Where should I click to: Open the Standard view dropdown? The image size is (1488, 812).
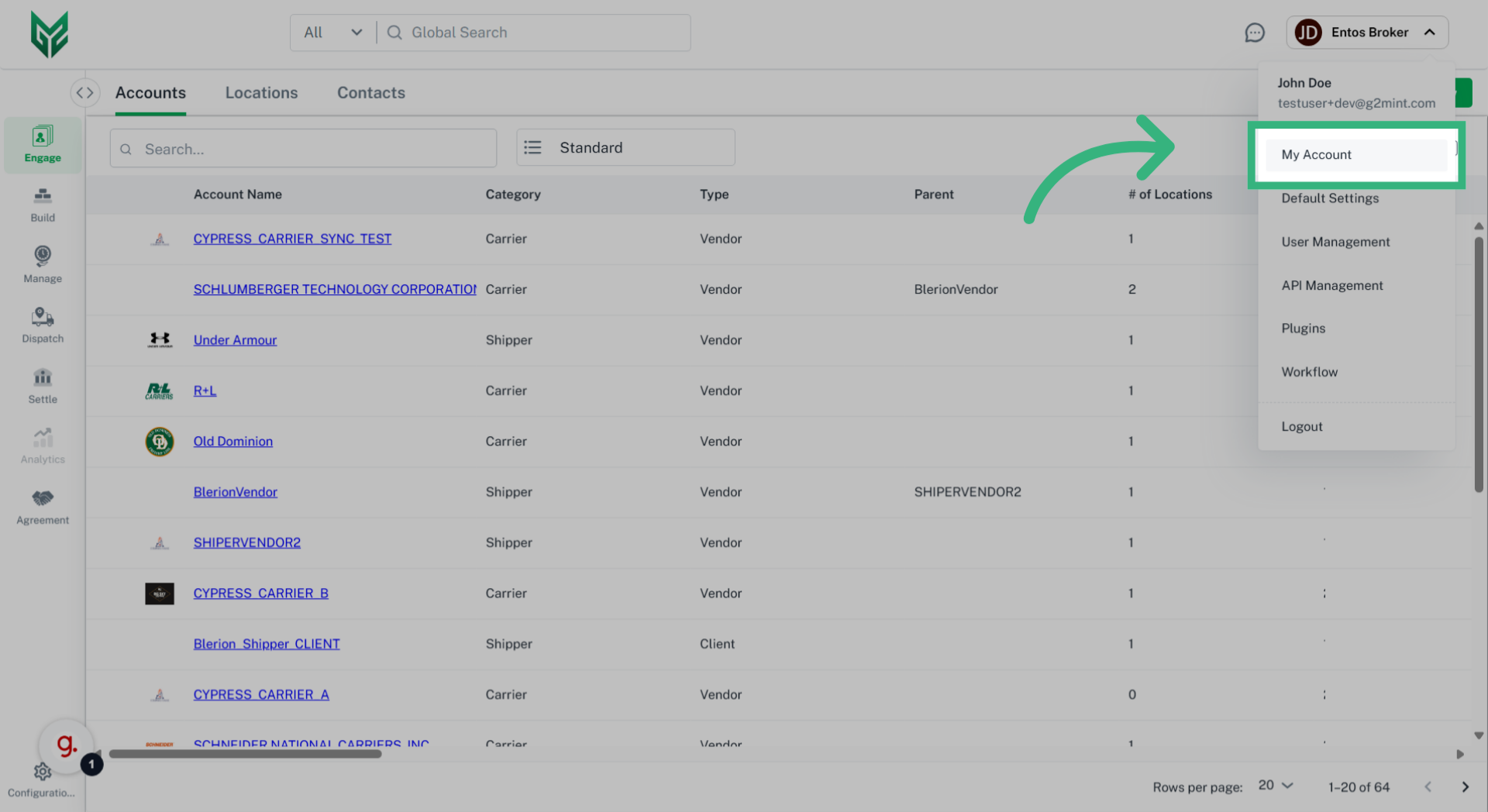pyautogui.click(x=625, y=147)
